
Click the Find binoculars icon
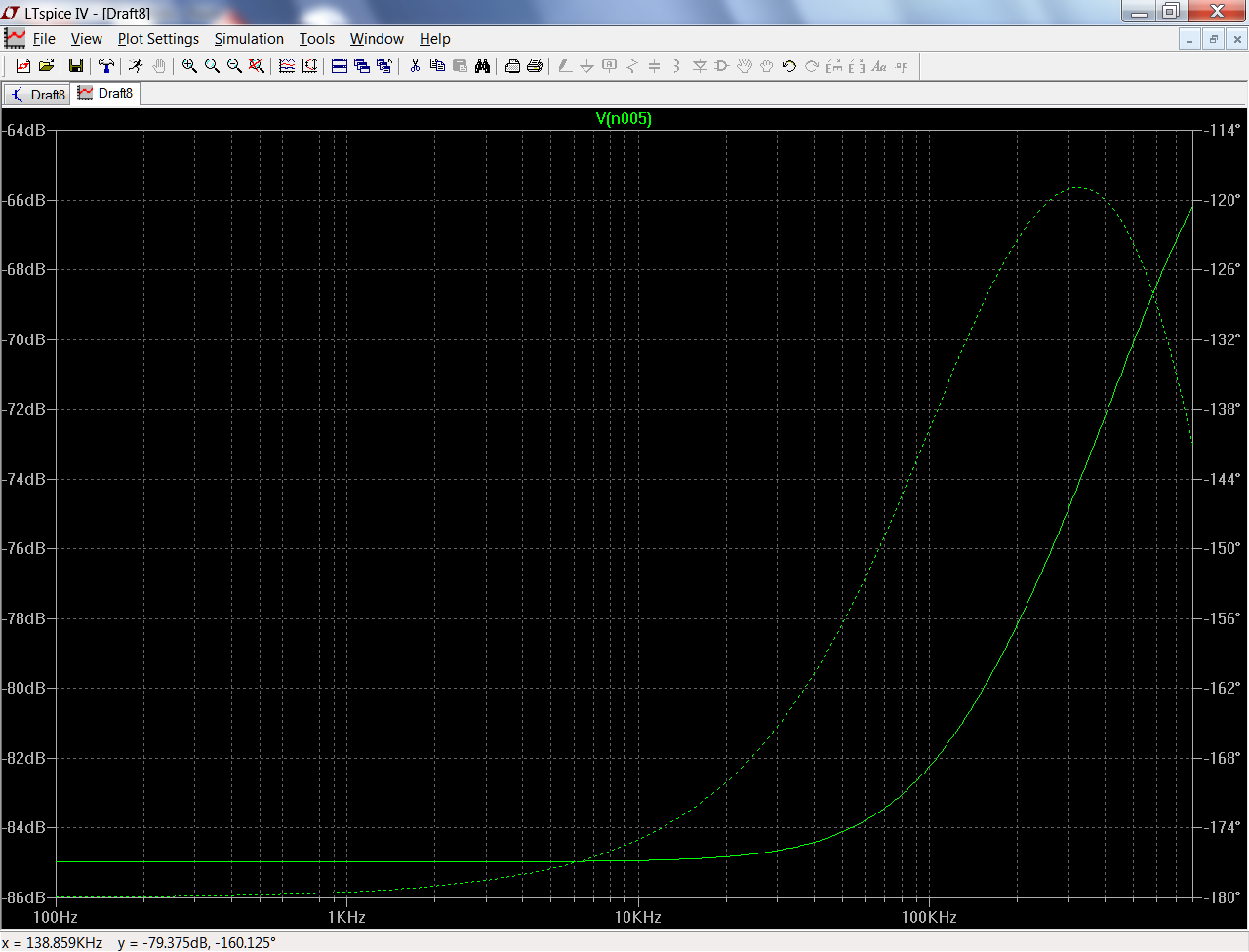pos(482,65)
